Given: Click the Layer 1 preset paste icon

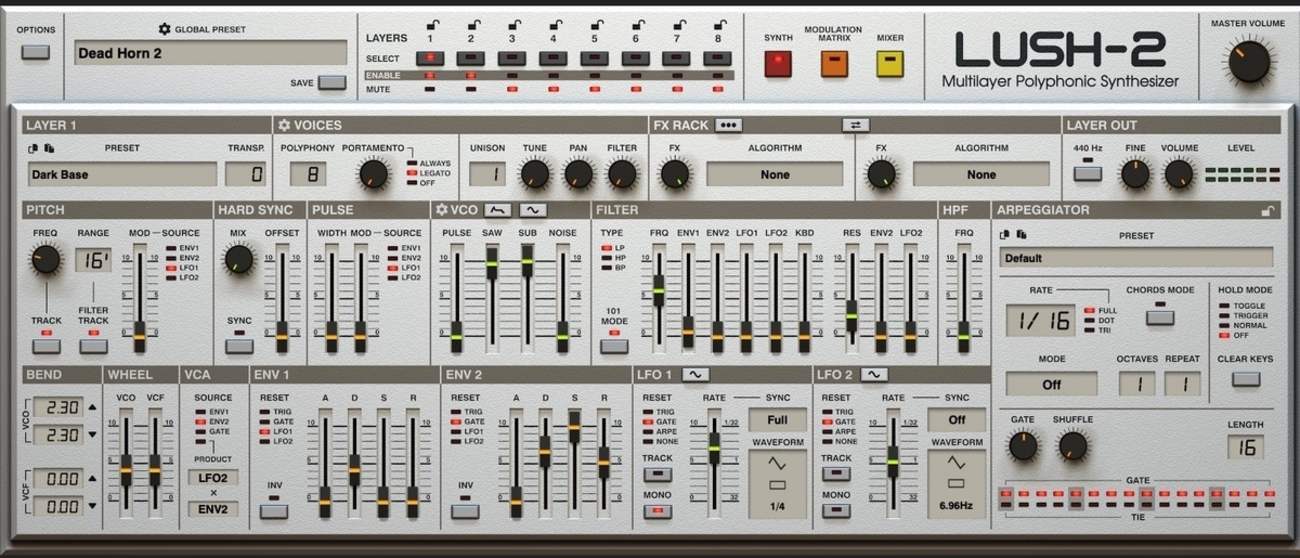Looking at the screenshot, I should point(48,149).
